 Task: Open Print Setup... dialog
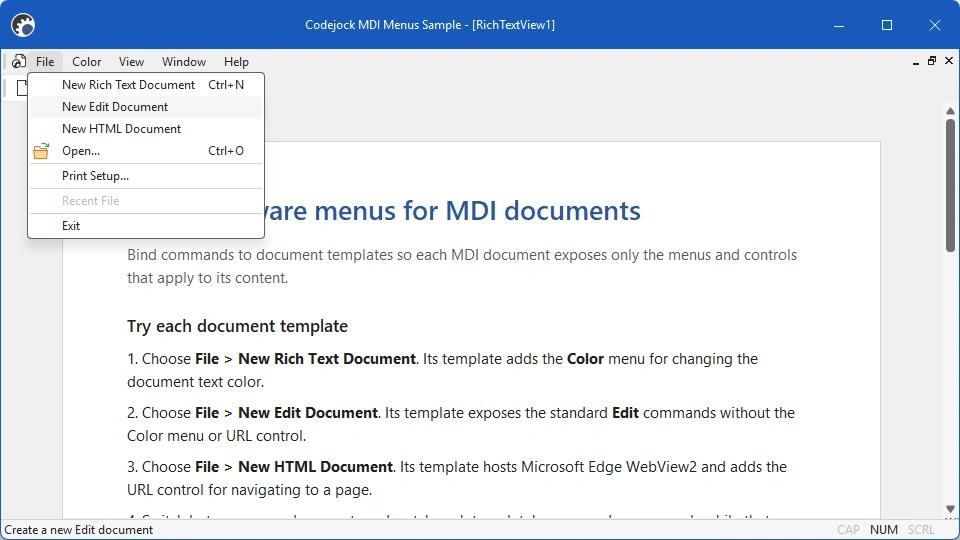tap(146, 176)
